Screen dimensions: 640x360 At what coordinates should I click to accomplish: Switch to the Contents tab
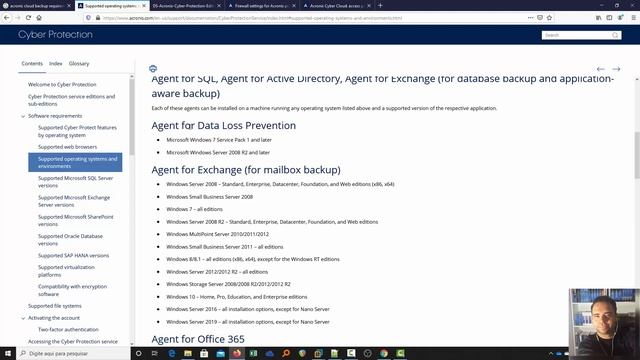[x=32, y=64]
